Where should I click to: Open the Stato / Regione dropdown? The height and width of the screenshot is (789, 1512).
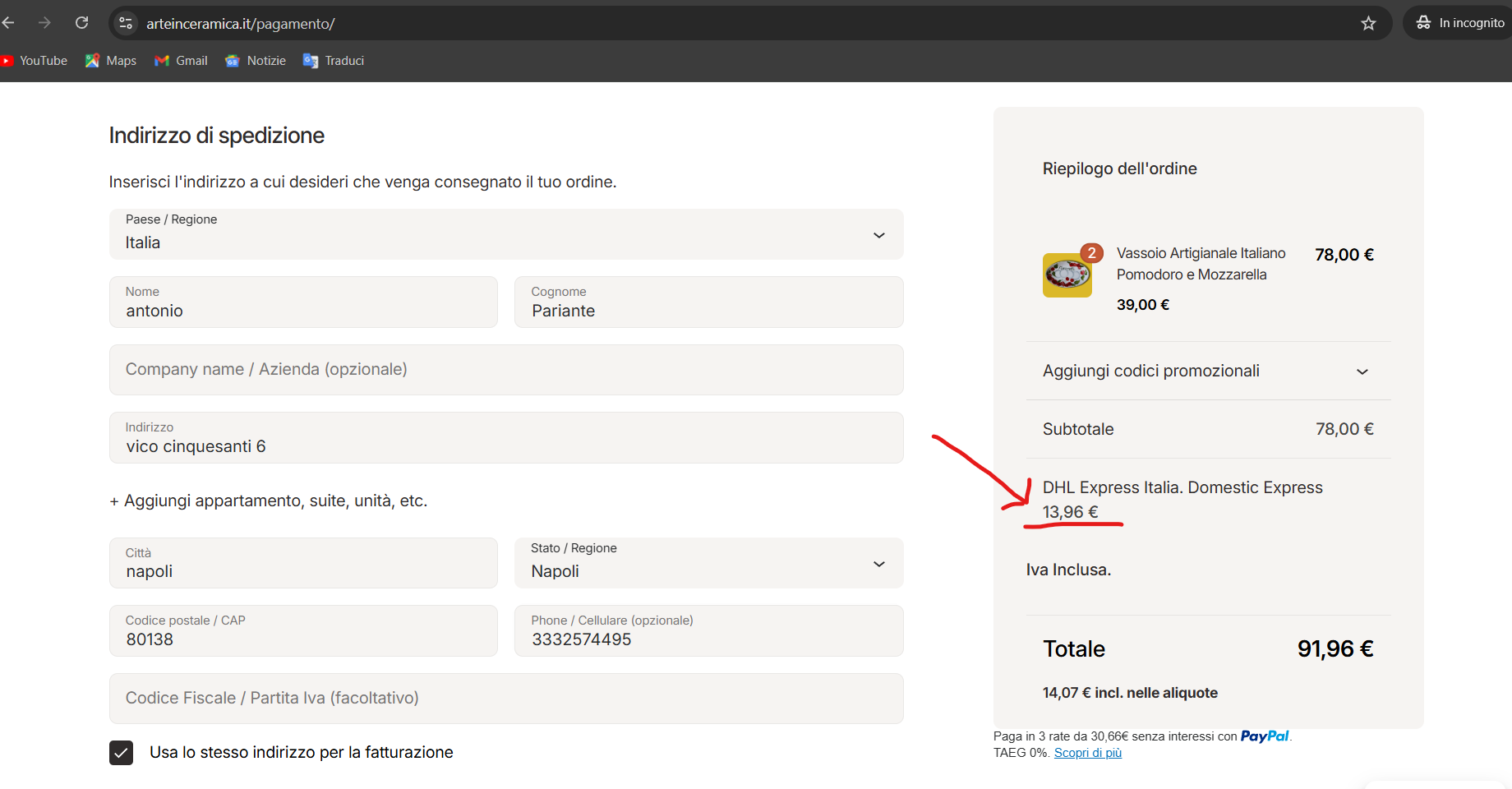[x=708, y=563]
